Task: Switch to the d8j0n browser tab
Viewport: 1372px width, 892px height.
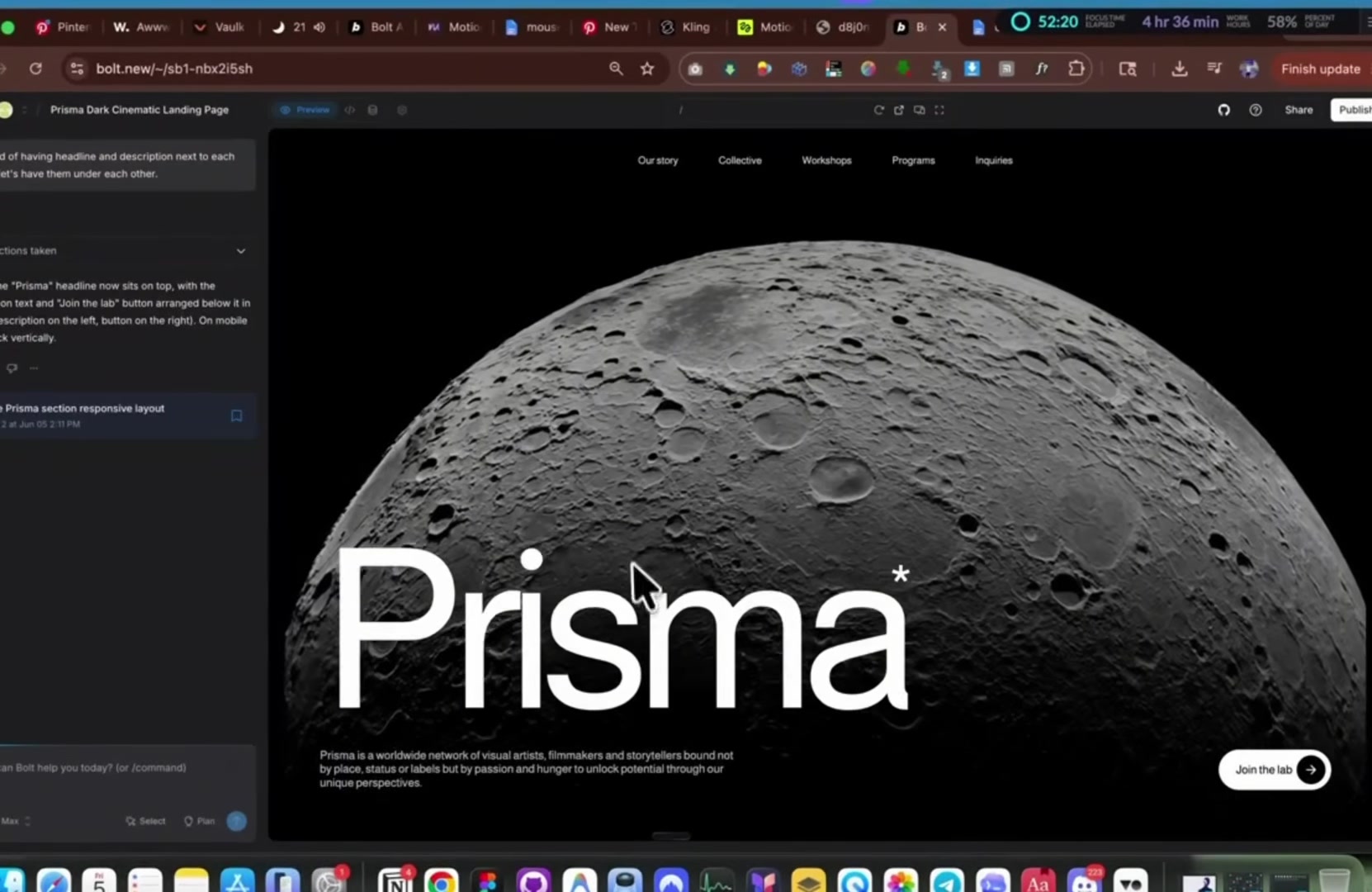Action: click(x=844, y=27)
